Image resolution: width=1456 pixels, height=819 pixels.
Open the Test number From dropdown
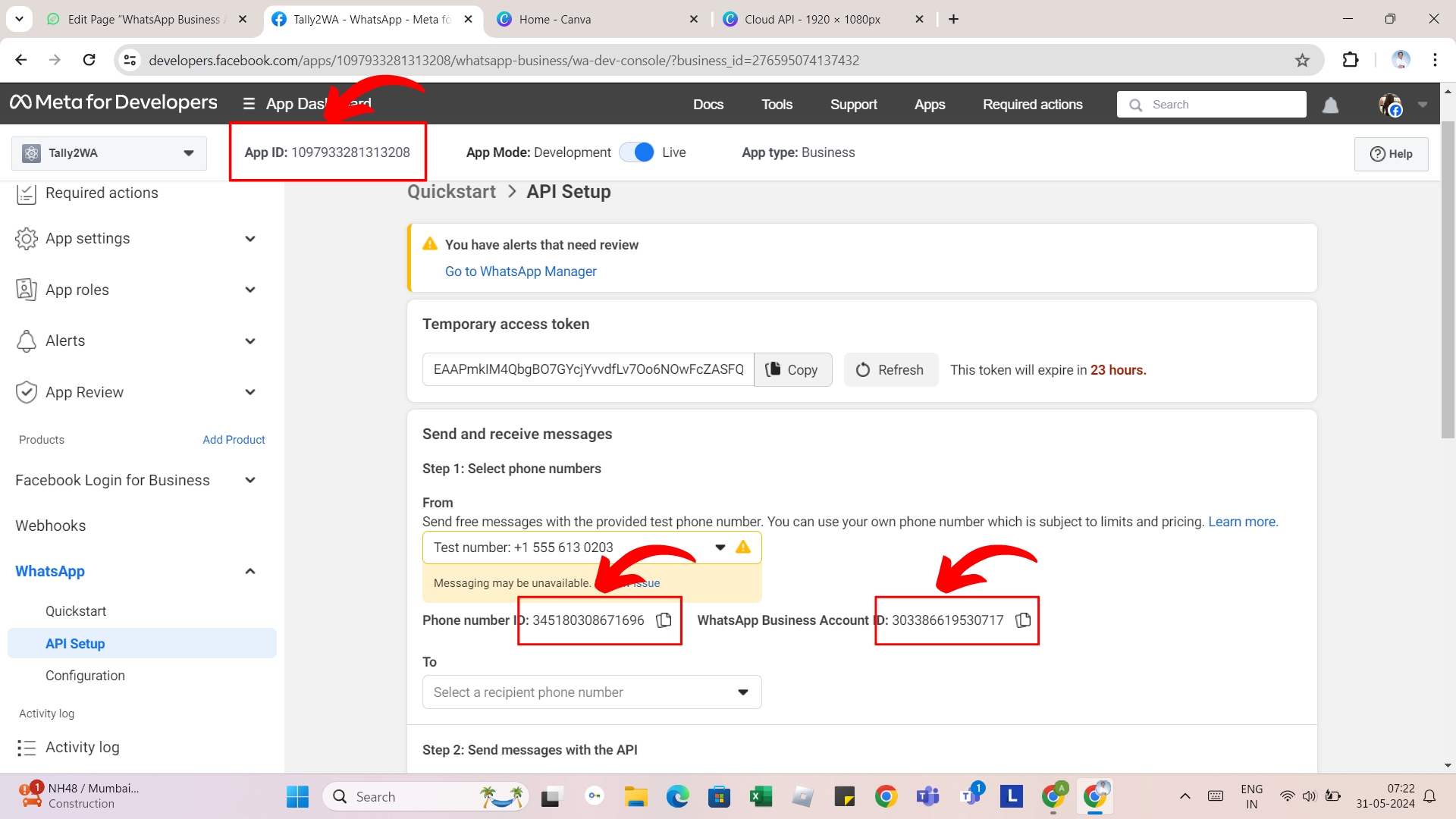click(591, 548)
